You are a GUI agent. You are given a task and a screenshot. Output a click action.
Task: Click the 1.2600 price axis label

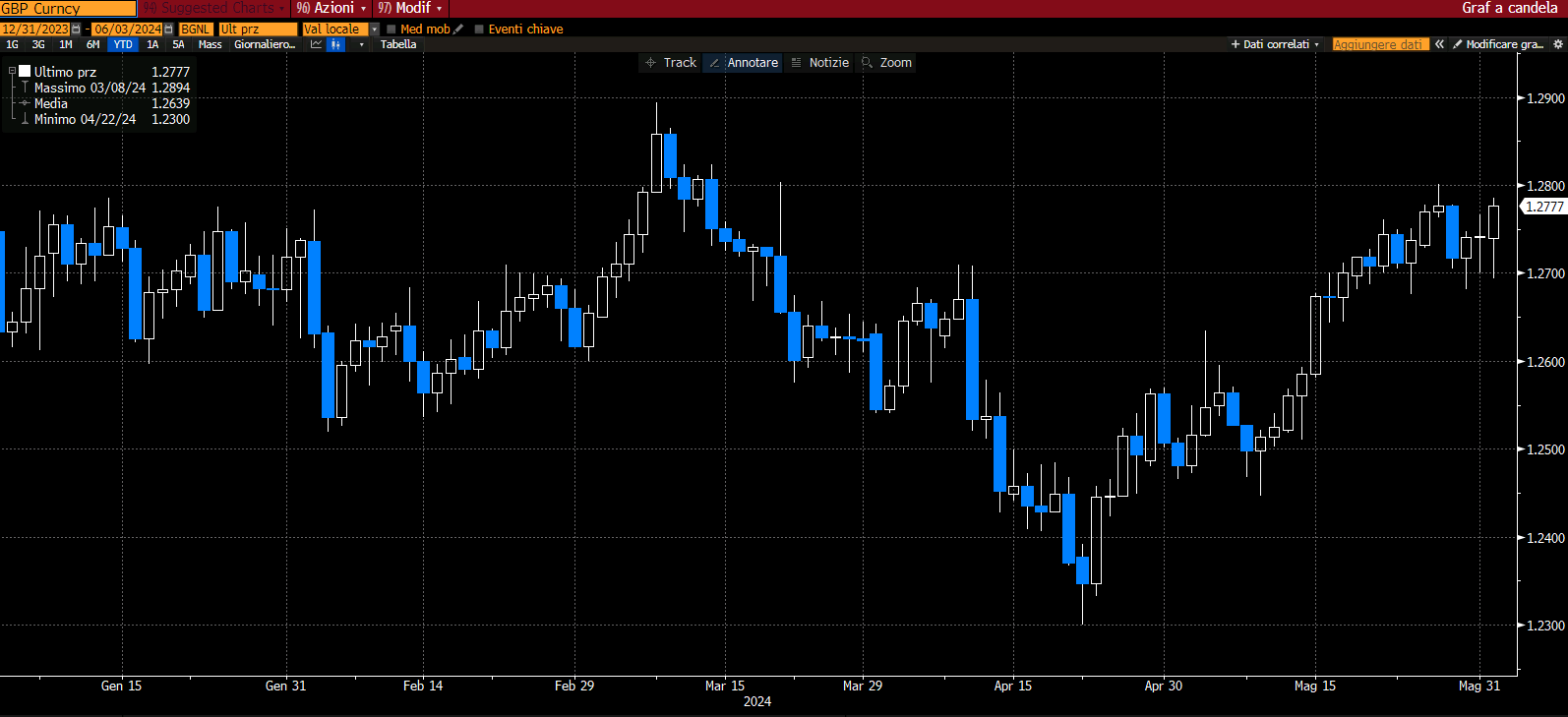pos(1545,362)
